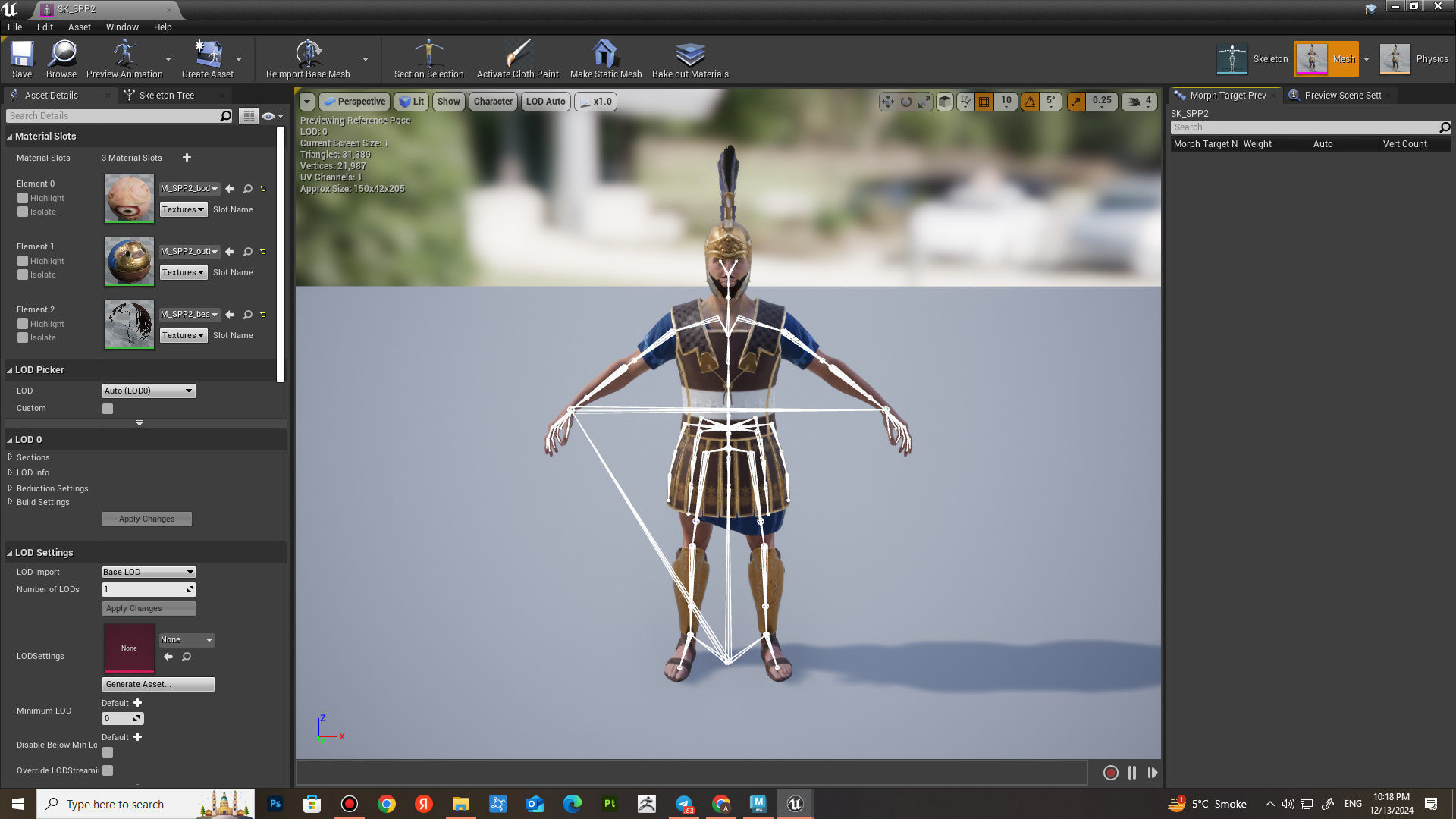
Task: Click Generate Asset button
Action: point(158,684)
